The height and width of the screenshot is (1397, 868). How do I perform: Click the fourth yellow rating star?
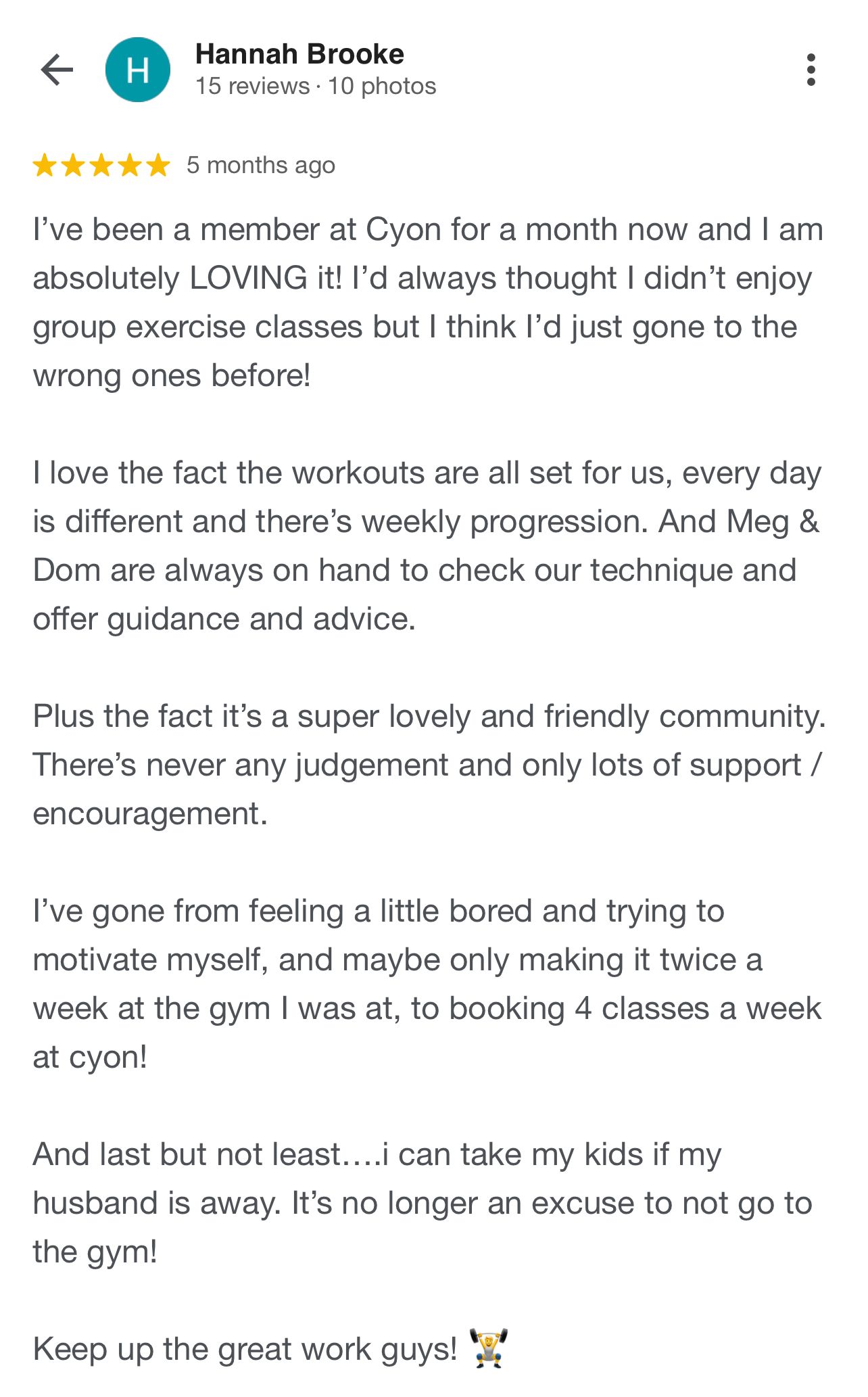click(130, 165)
